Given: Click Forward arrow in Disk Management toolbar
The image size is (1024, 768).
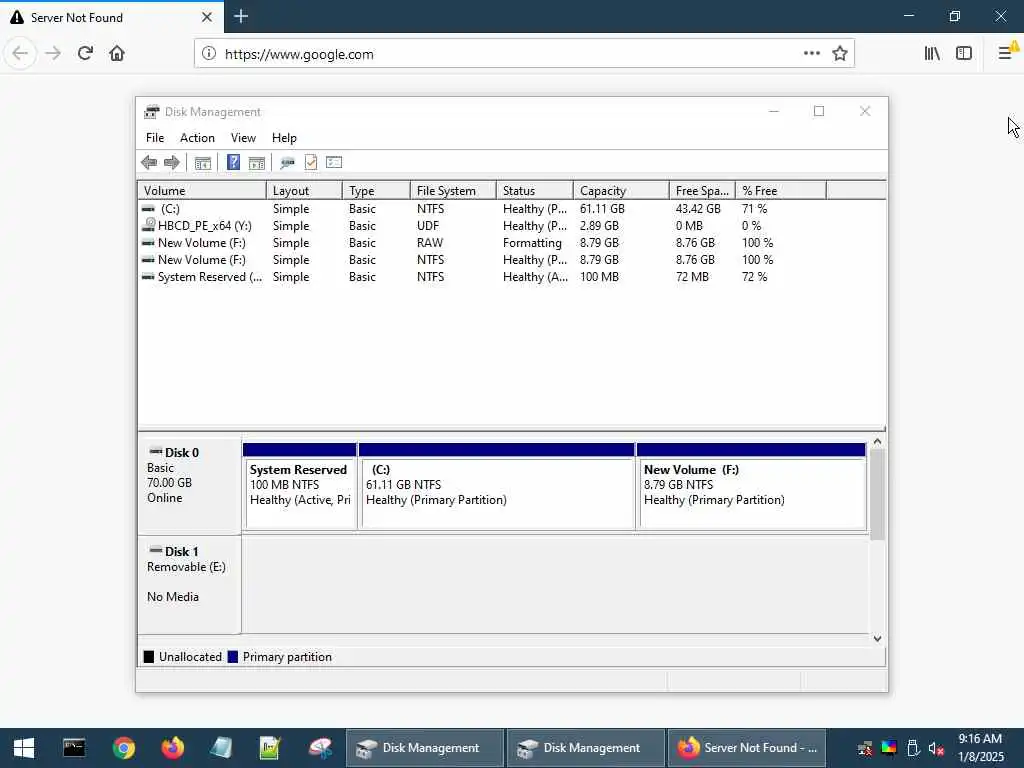Looking at the screenshot, I should 172,163.
